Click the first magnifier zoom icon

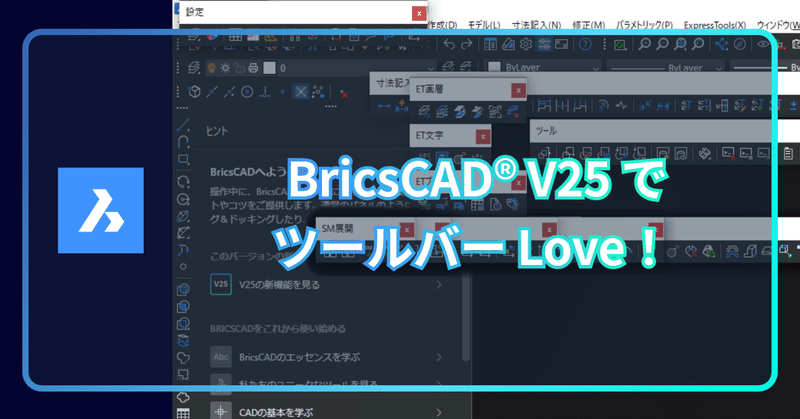click(x=644, y=44)
